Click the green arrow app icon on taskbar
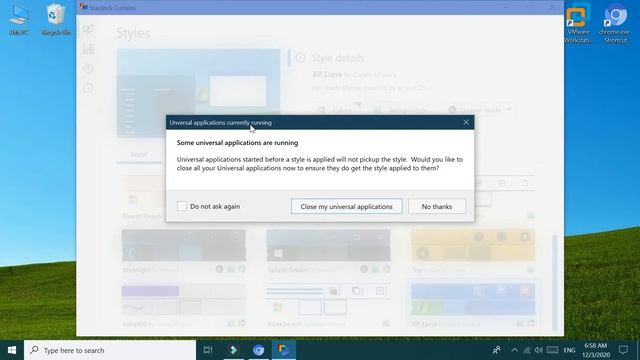 pos(233,350)
